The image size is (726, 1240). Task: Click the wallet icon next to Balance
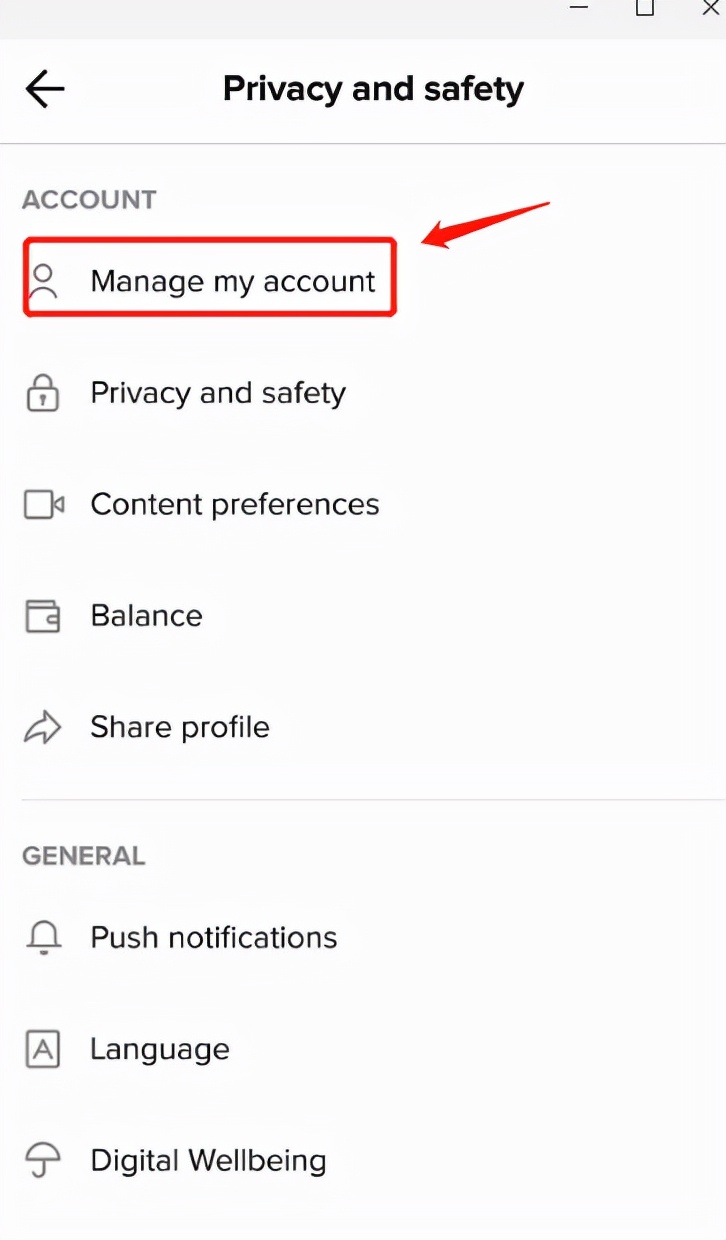43,616
